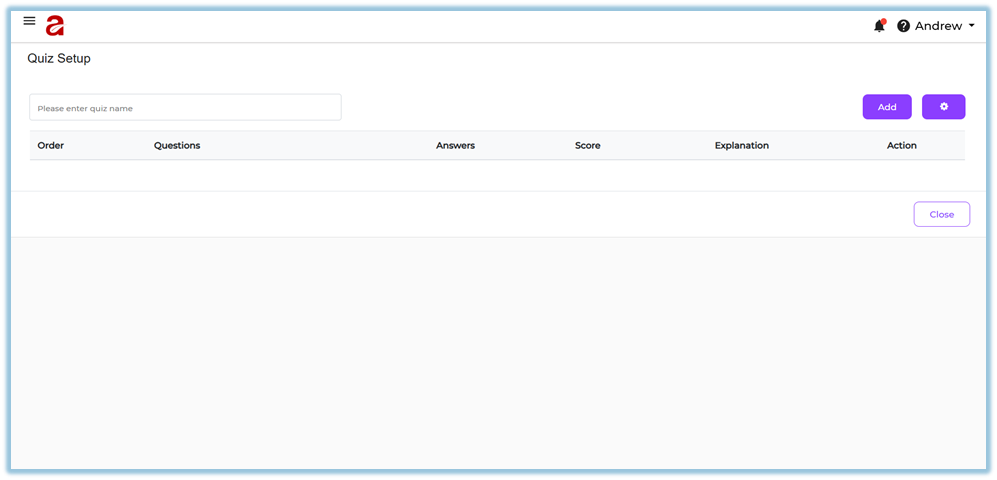The image size is (997, 480).
Task: Open the hamburger navigation menu
Action: point(29,21)
